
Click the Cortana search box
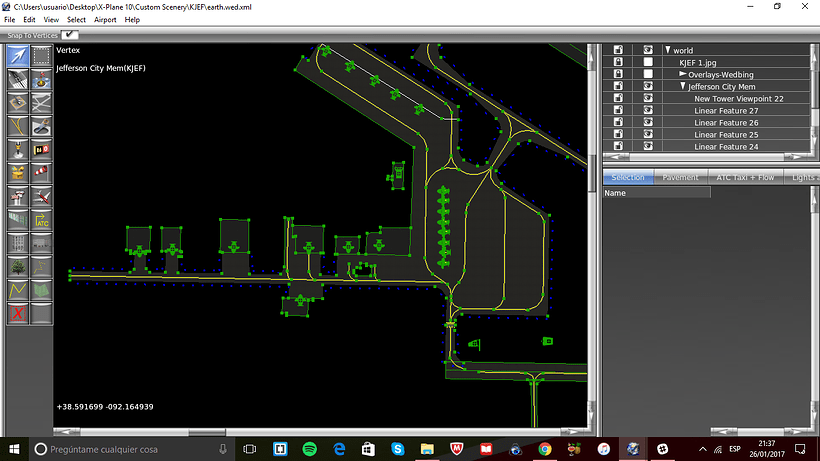tap(130, 449)
